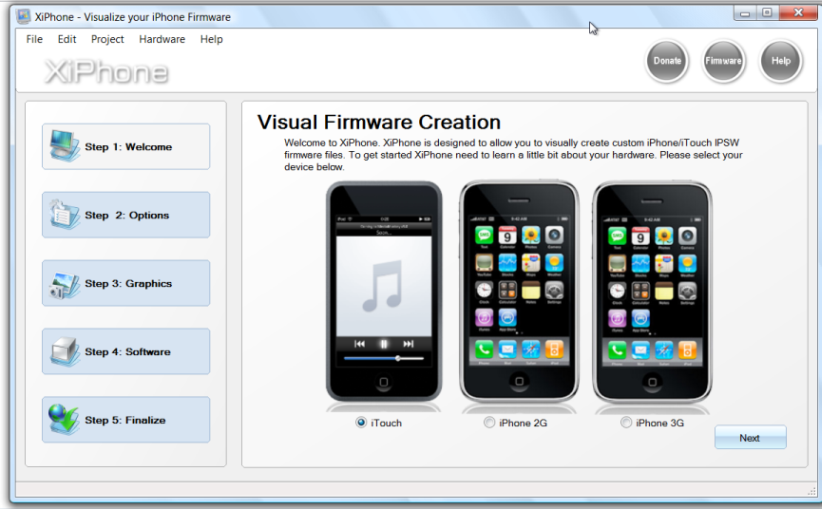
Task: Click the round Help button
Action: [x=781, y=61]
